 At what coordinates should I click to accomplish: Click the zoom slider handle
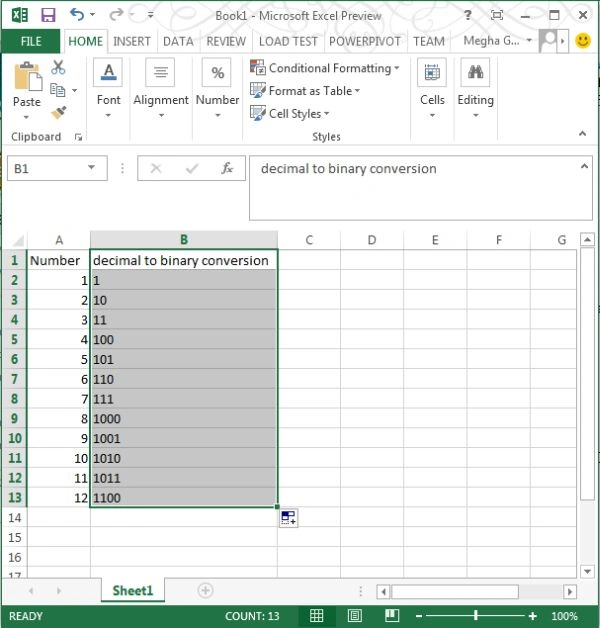pos(476,616)
